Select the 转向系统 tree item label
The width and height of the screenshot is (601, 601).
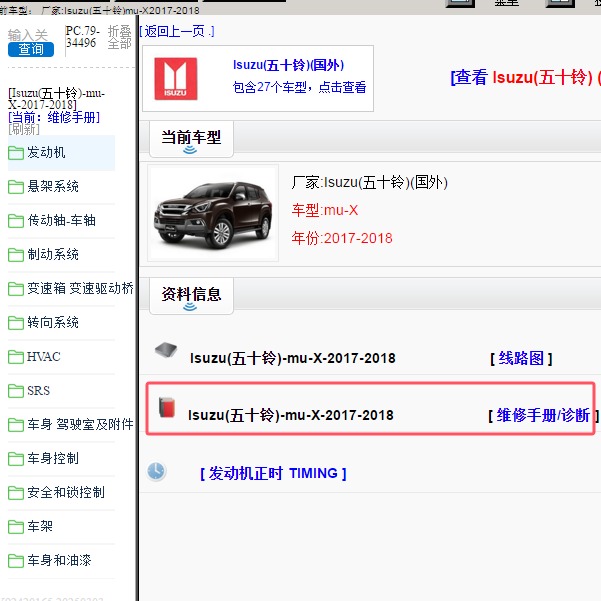coord(53,322)
